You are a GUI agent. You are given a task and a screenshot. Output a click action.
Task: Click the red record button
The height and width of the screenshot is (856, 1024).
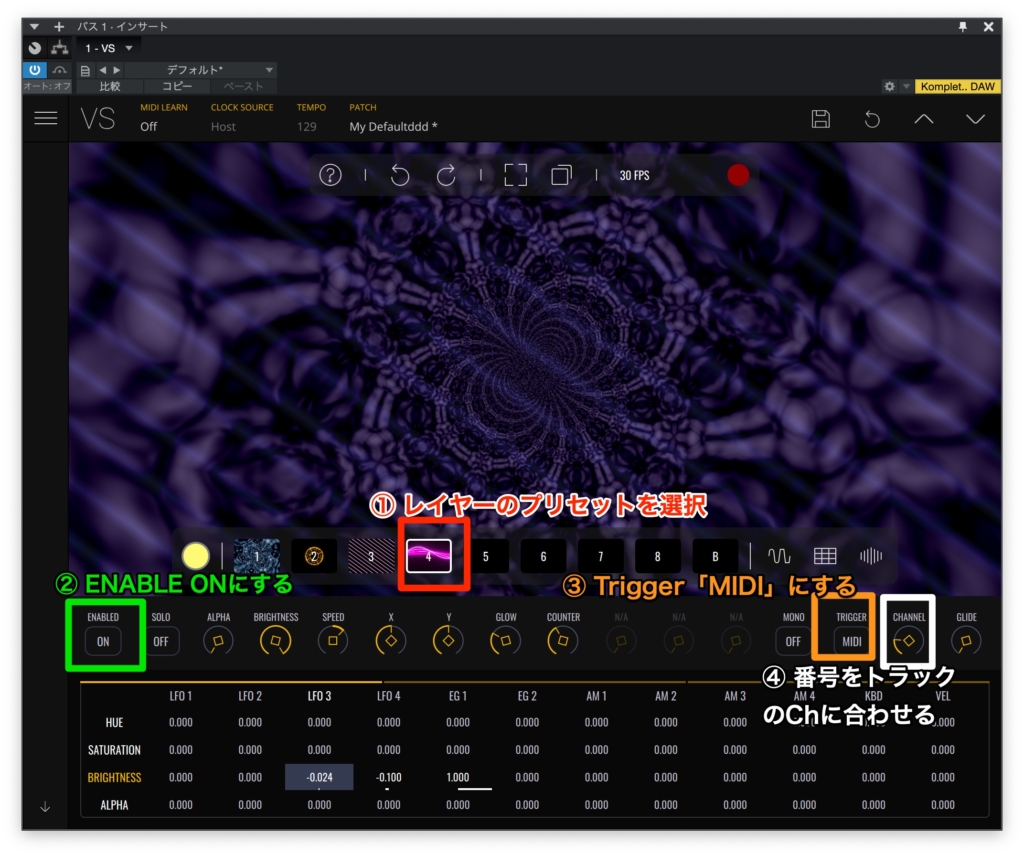(x=738, y=175)
